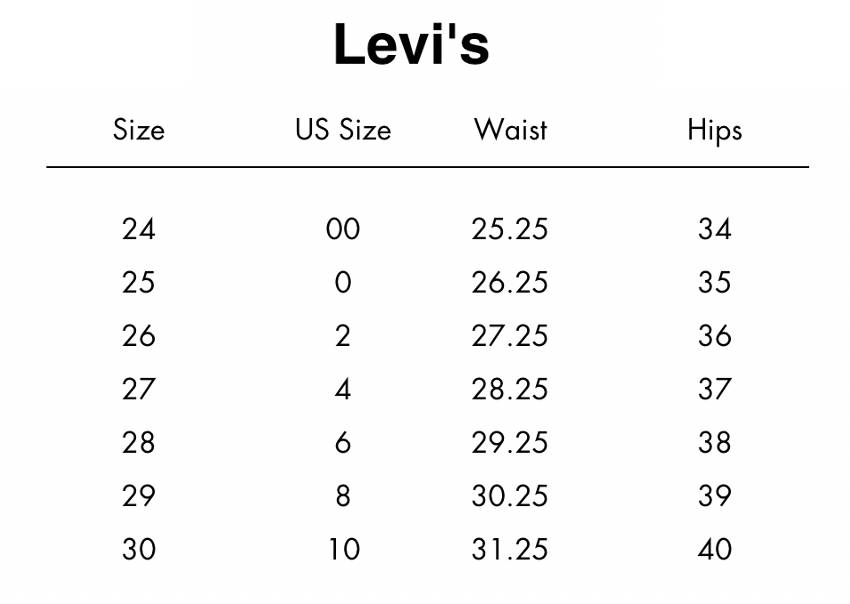Click hips value 37
This screenshot has height=604, width=850.
(x=714, y=389)
